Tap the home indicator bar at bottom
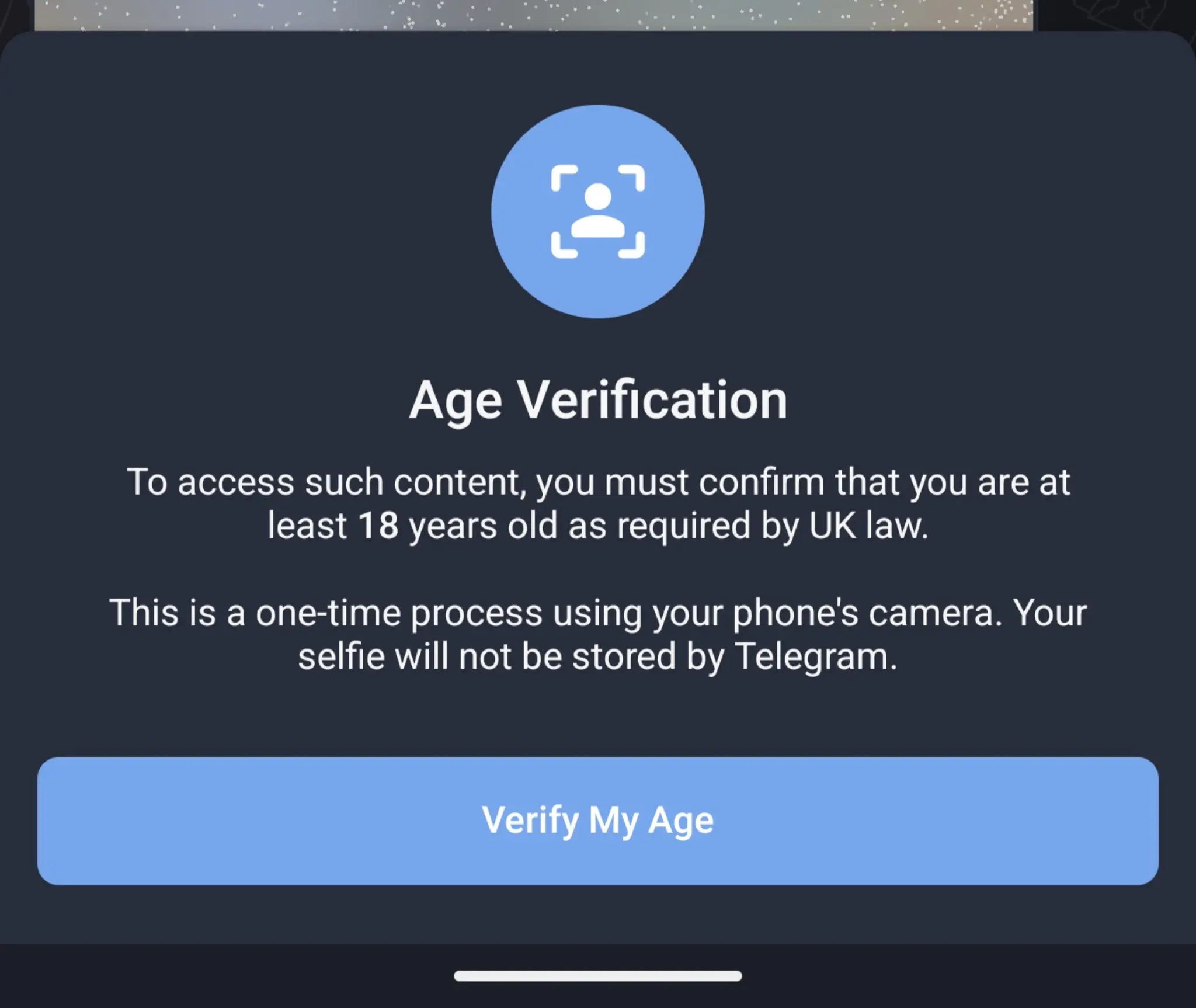Viewport: 1196px width, 1008px height. point(598,976)
